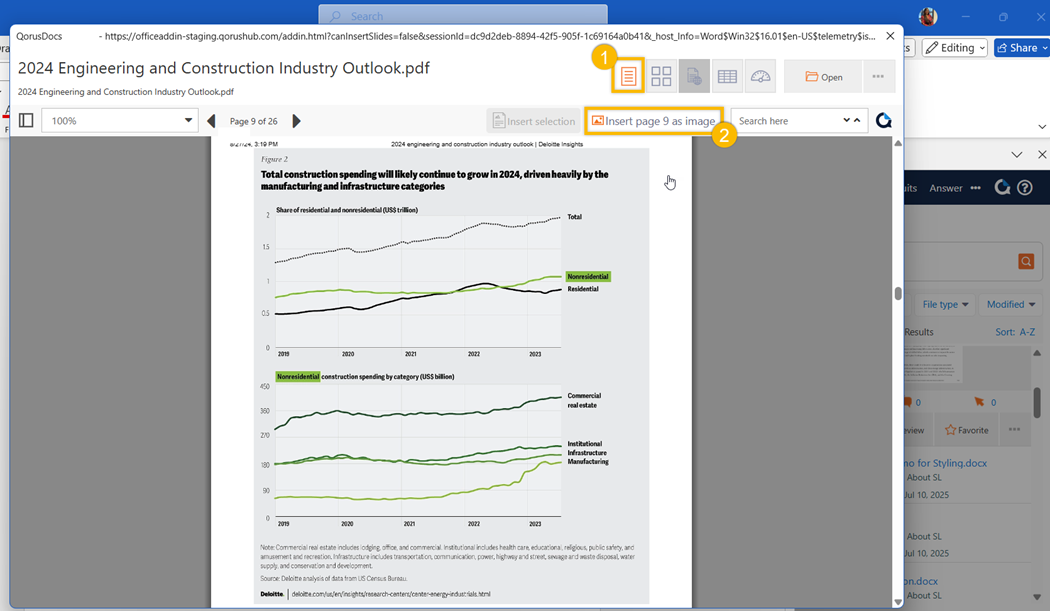This screenshot has height=611, width=1050.
Task: Go to the next page arrow
Action: 297,121
